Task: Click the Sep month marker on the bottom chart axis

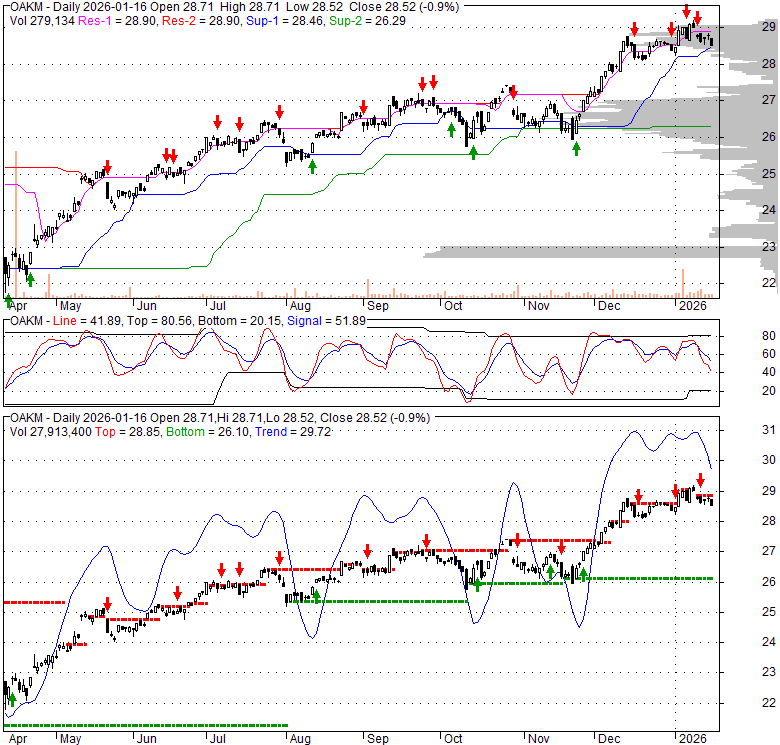Action: coord(377,739)
